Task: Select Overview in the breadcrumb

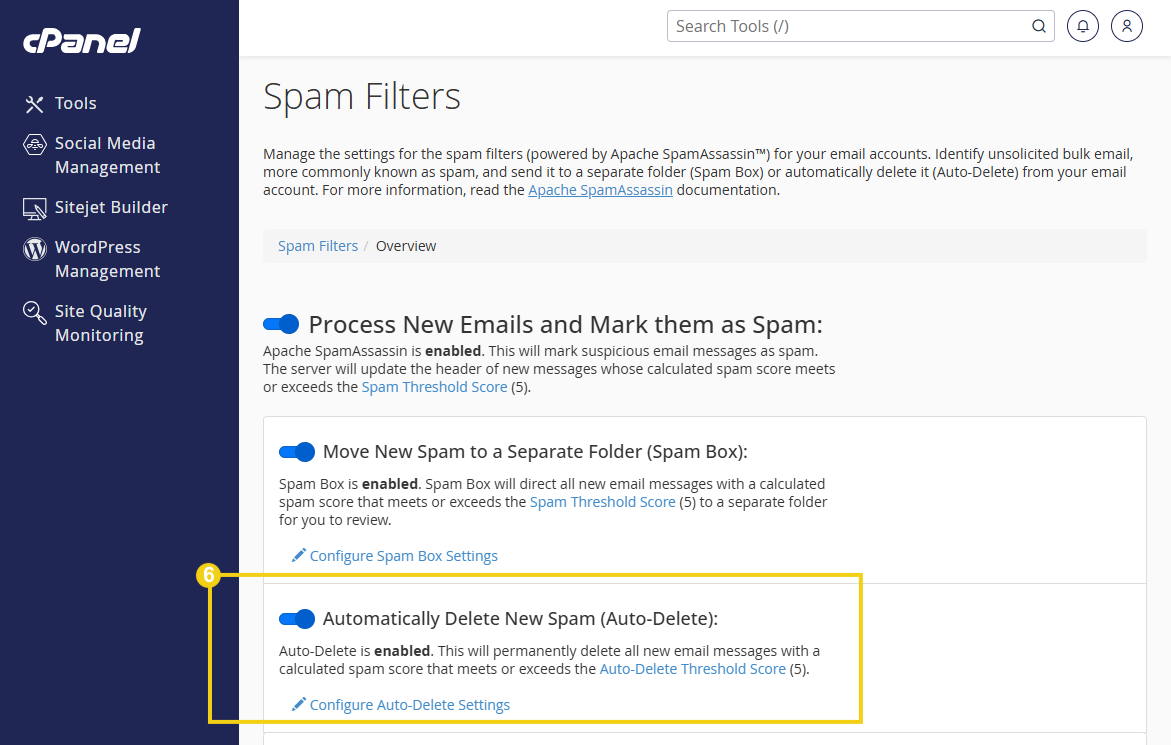Action: [x=405, y=245]
